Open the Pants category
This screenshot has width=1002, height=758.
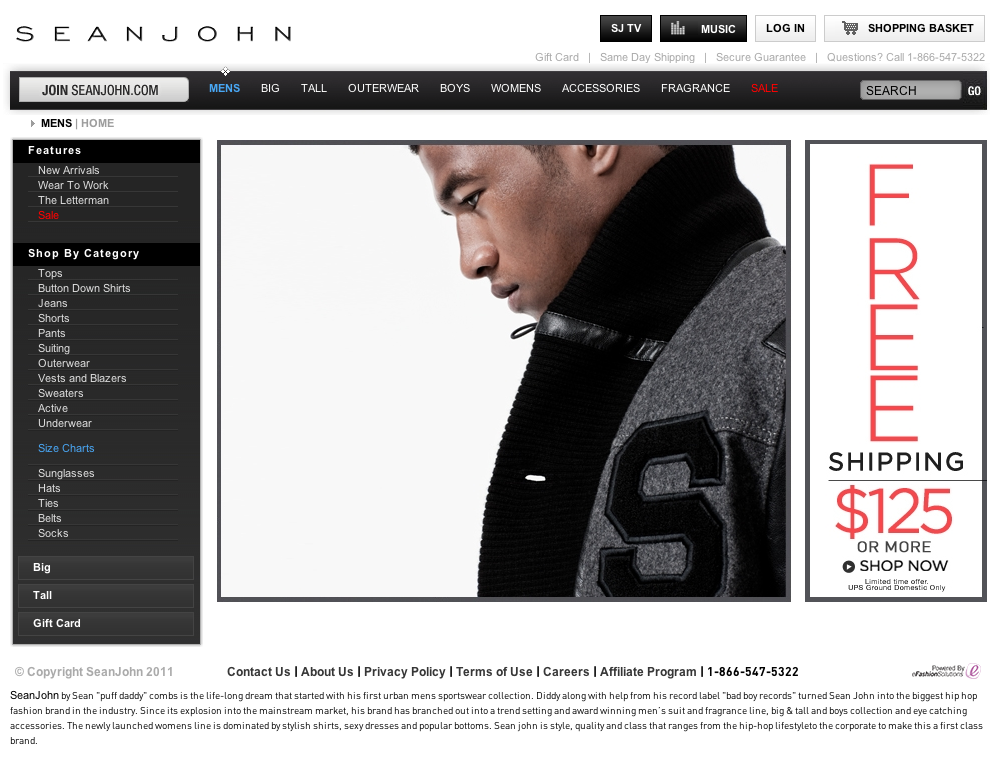pyautogui.click(x=51, y=333)
